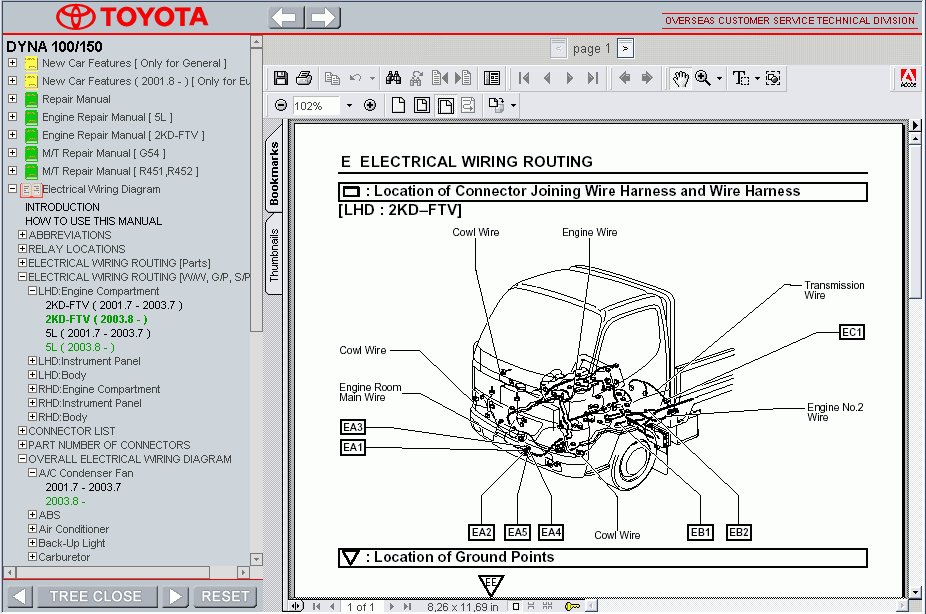Click the document scroll down arrow
The width and height of the screenshot is (926, 614).
(915, 592)
